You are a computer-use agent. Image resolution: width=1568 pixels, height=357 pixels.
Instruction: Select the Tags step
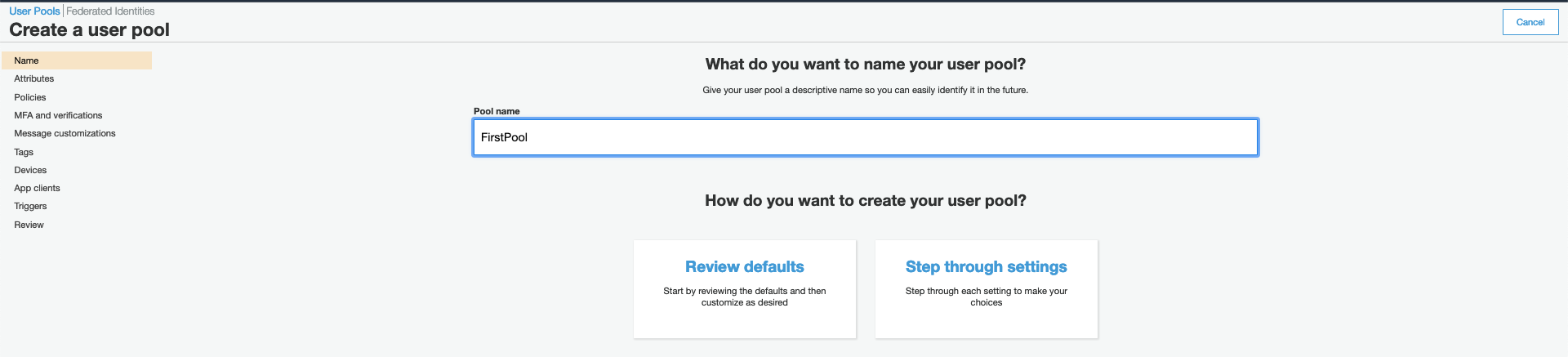(x=24, y=152)
